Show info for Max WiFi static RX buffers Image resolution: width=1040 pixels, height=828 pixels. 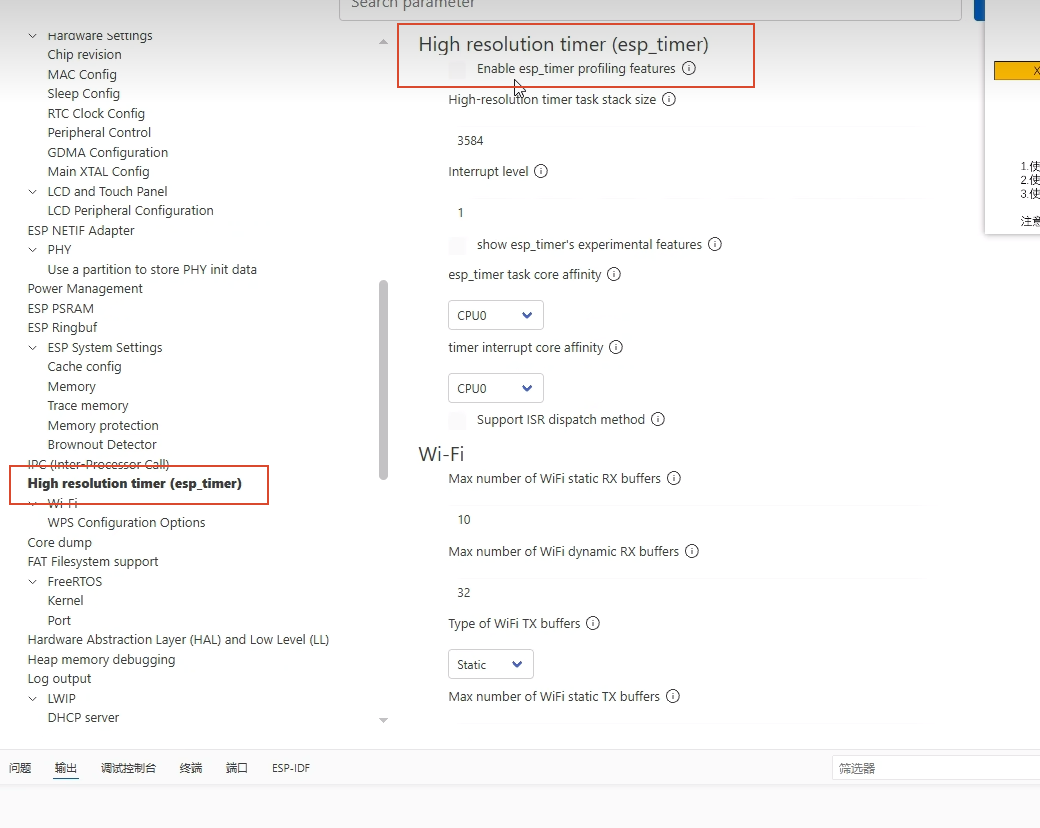coord(674,478)
